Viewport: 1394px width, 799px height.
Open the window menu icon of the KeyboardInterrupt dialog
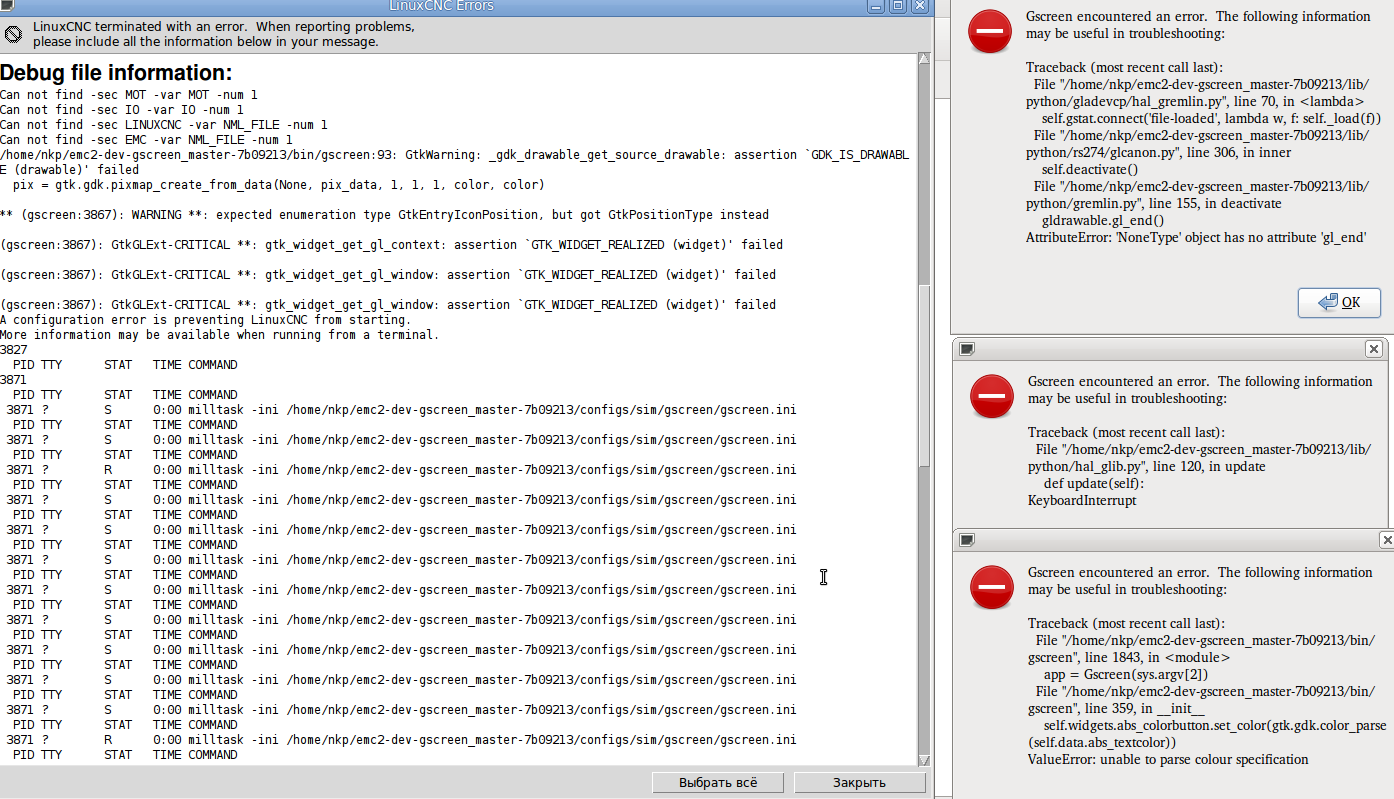967,349
